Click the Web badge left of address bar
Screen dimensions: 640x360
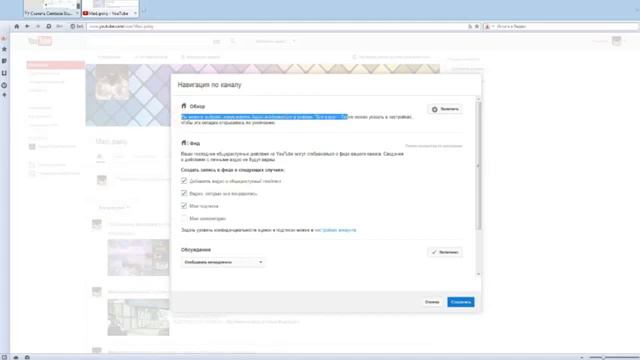[x=77, y=26]
